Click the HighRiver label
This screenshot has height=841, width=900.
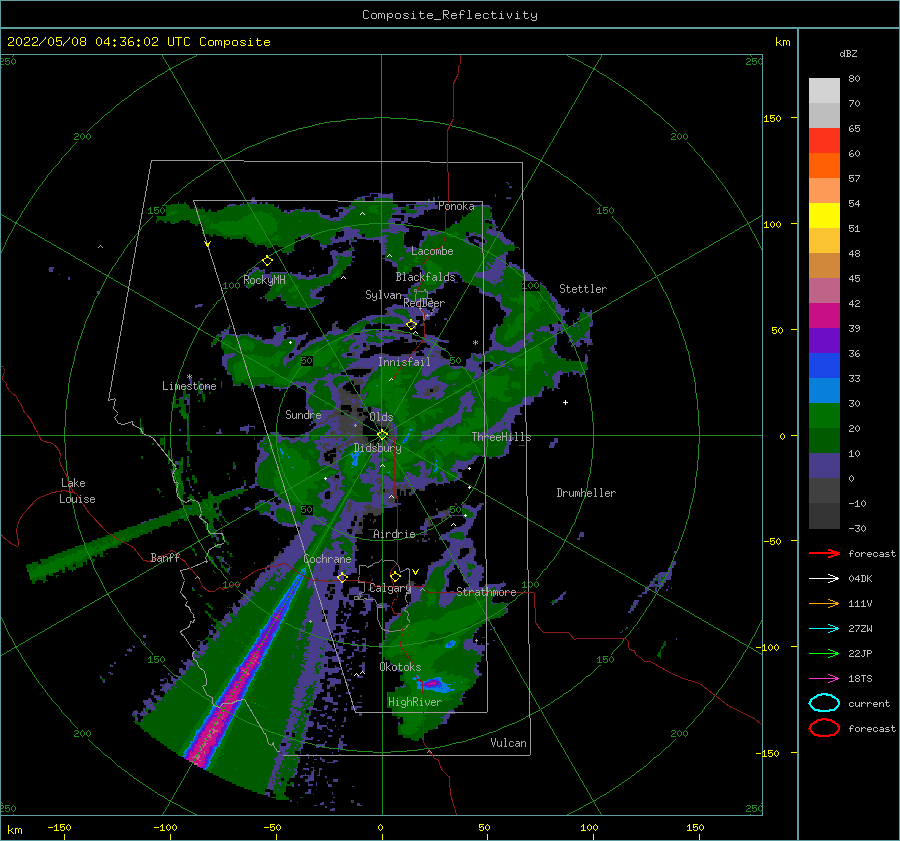(415, 702)
